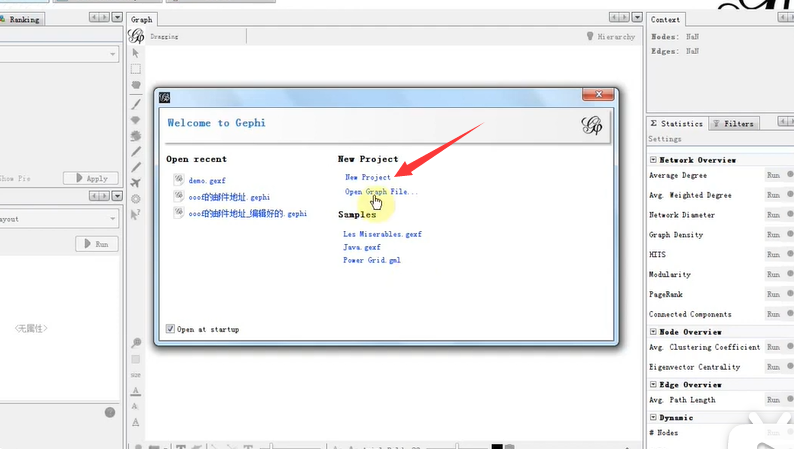Select the airplane shortest path tool
Viewport: 794px width, 449px height.
click(x=136, y=183)
